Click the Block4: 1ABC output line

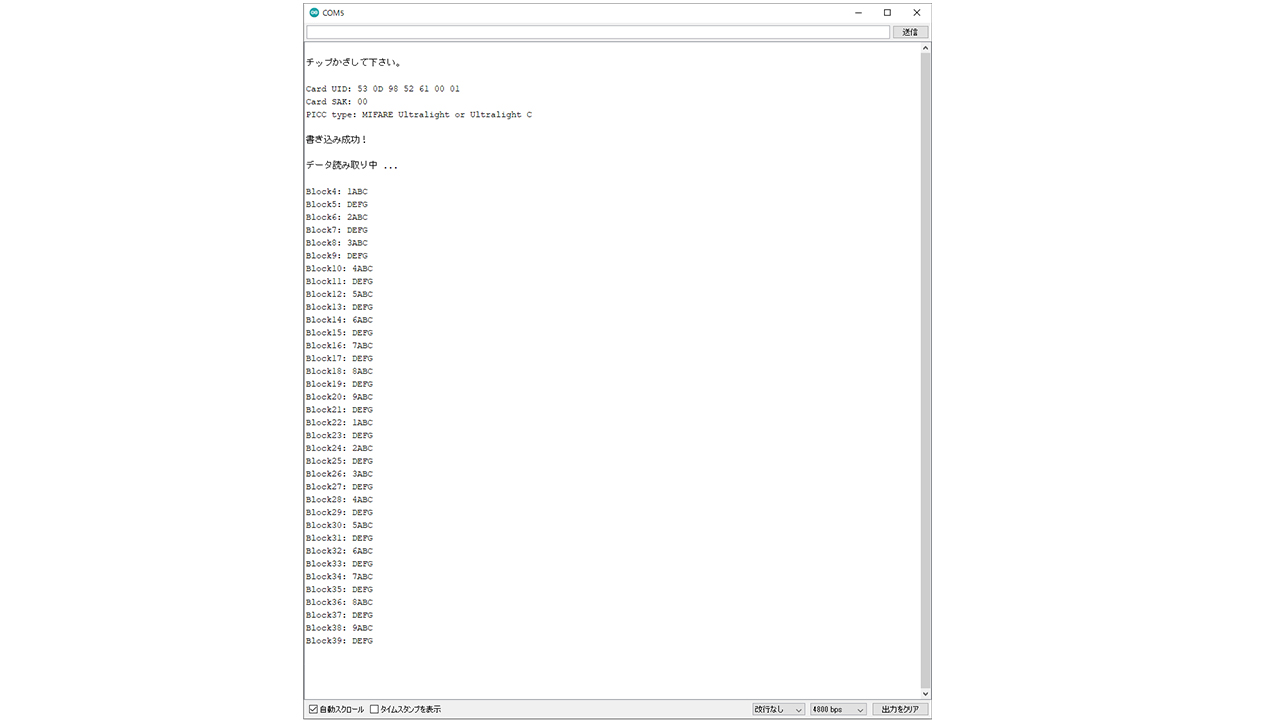(x=337, y=191)
